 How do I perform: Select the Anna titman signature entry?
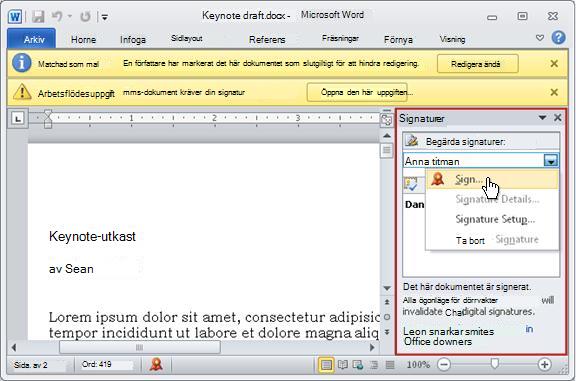tap(473, 161)
